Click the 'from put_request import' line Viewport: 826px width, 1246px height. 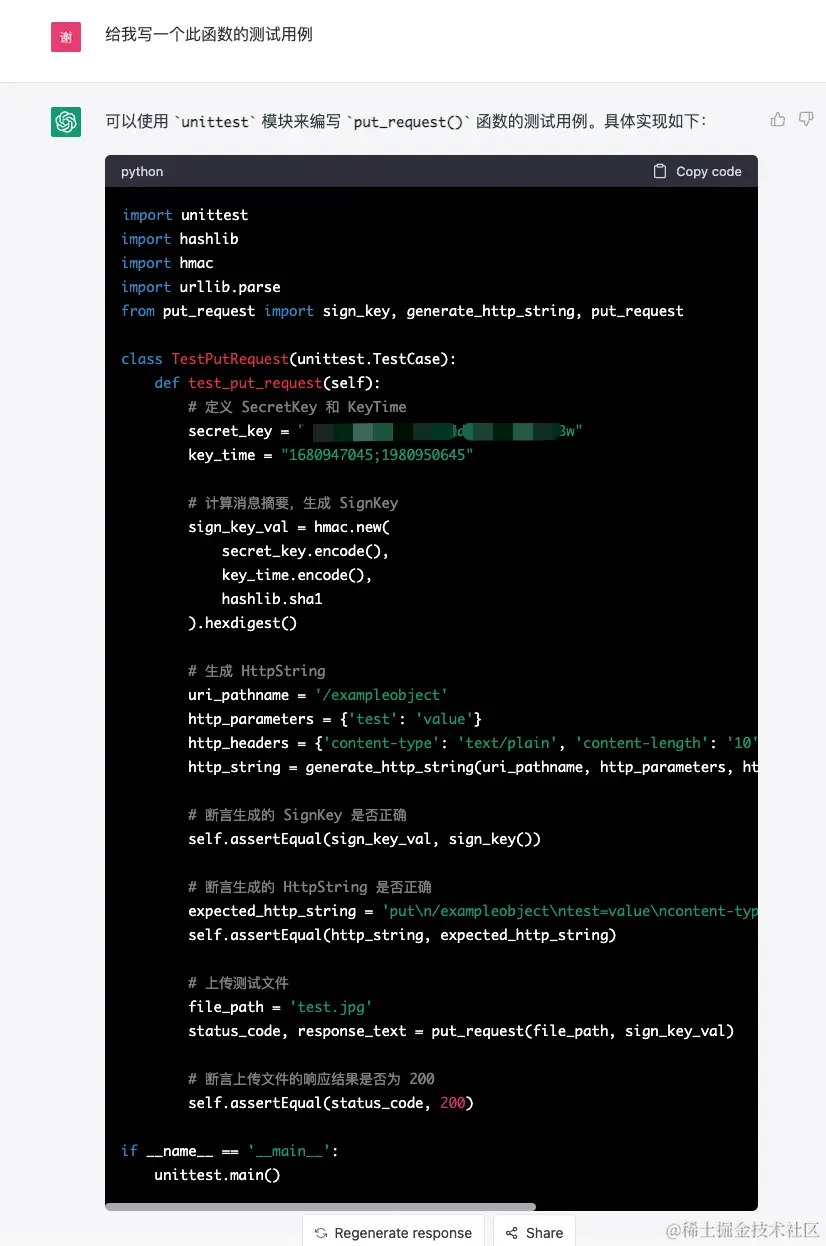(x=402, y=311)
